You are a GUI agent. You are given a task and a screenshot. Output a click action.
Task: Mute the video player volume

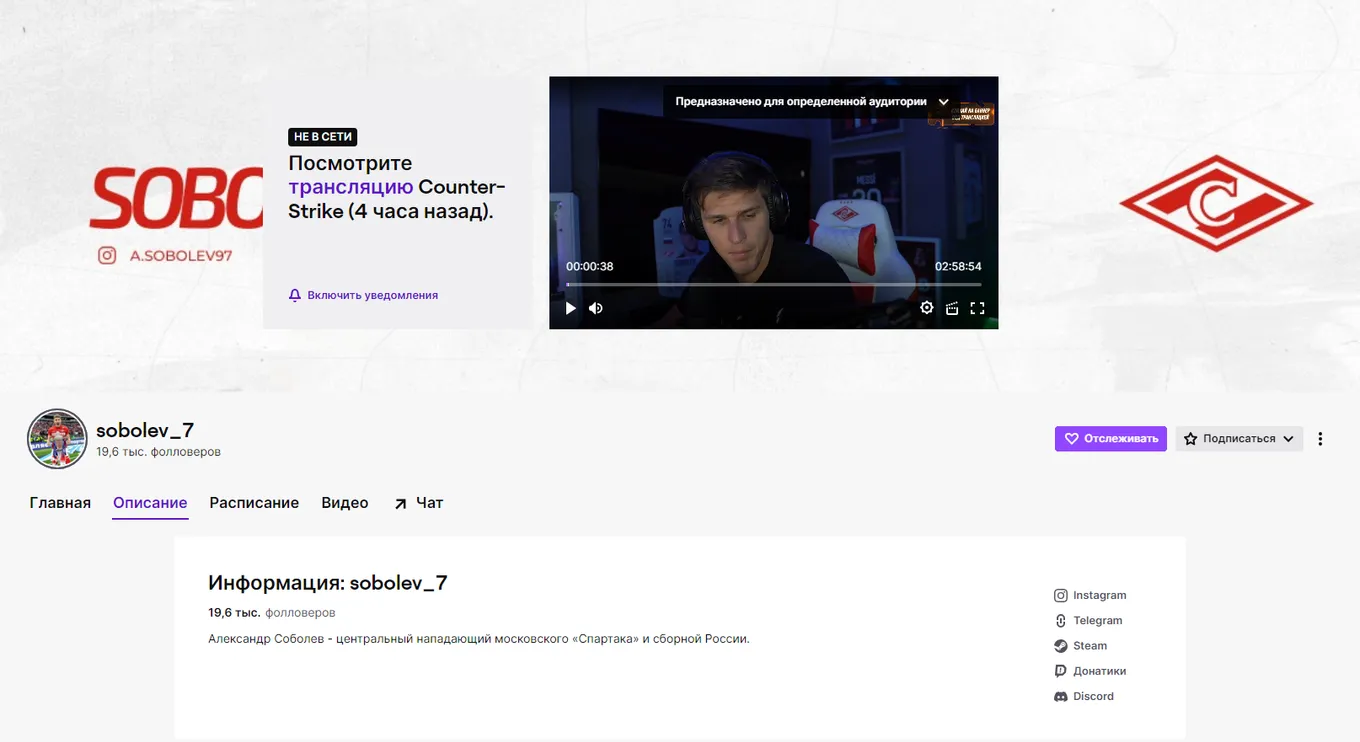[x=596, y=308]
